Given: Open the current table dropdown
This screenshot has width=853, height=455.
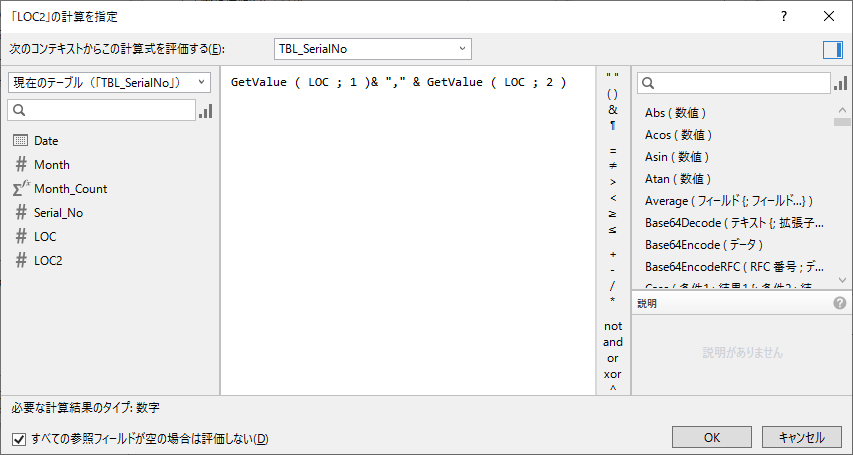Looking at the screenshot, I should click(109, 82).
